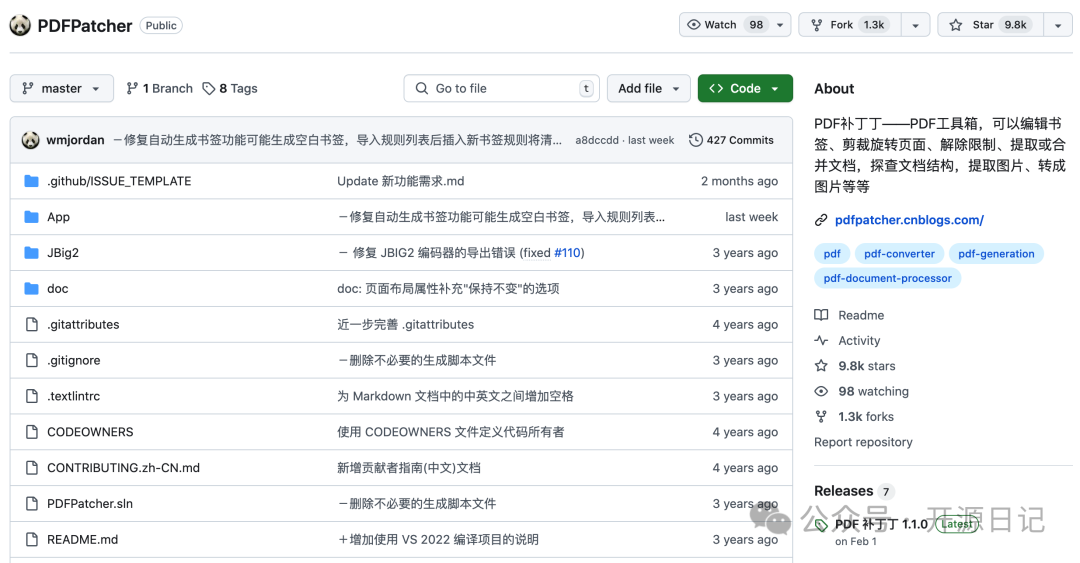1080x563 pixels.
Task: Open the 8 Tags link
Action: coord(230,88)
